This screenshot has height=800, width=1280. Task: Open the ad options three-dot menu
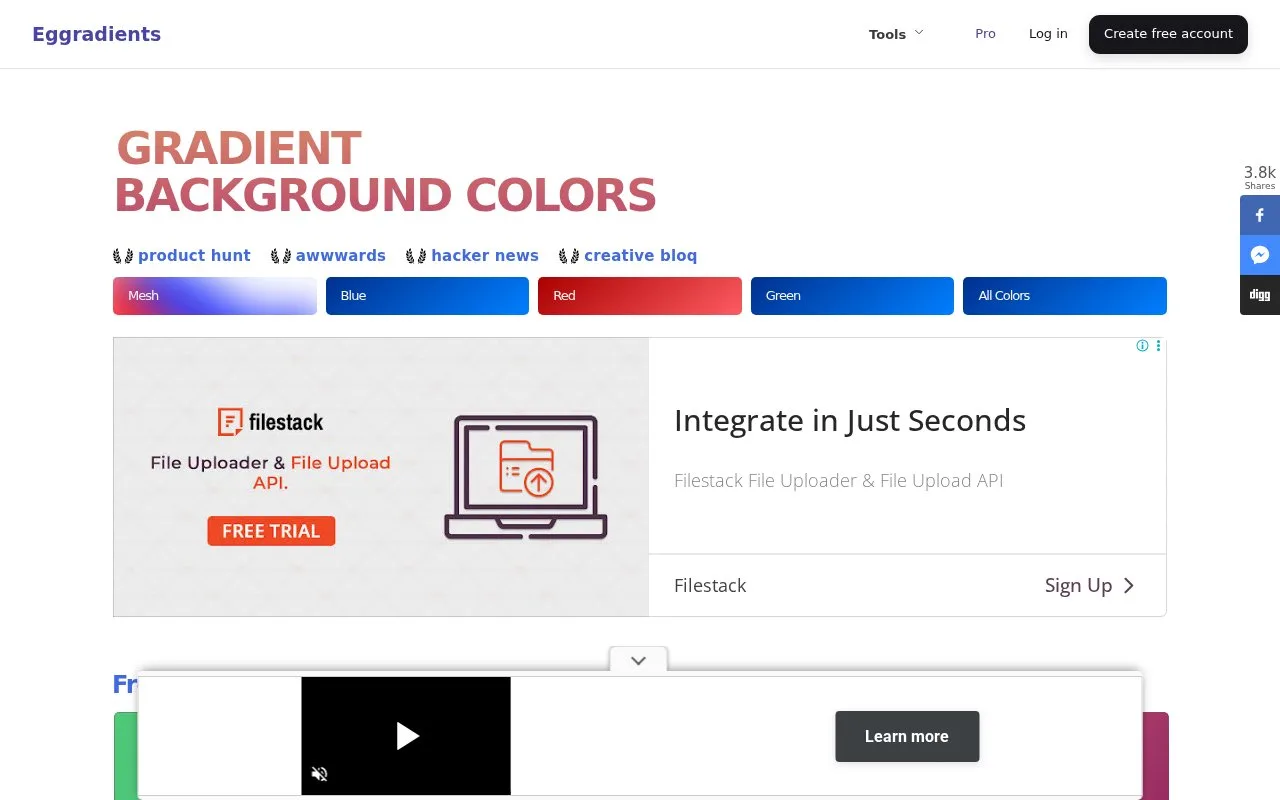click(x=1158, y=346)
